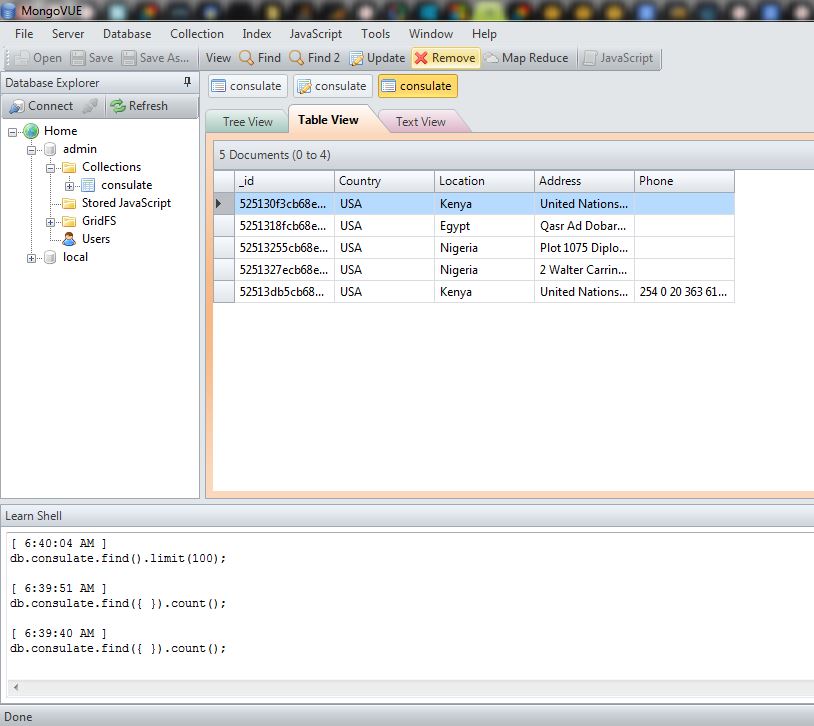This screenshot has width=814, height=726.
Task: Switch to the Text View tab
Action: pyautogui.click(x=420, y=122)
